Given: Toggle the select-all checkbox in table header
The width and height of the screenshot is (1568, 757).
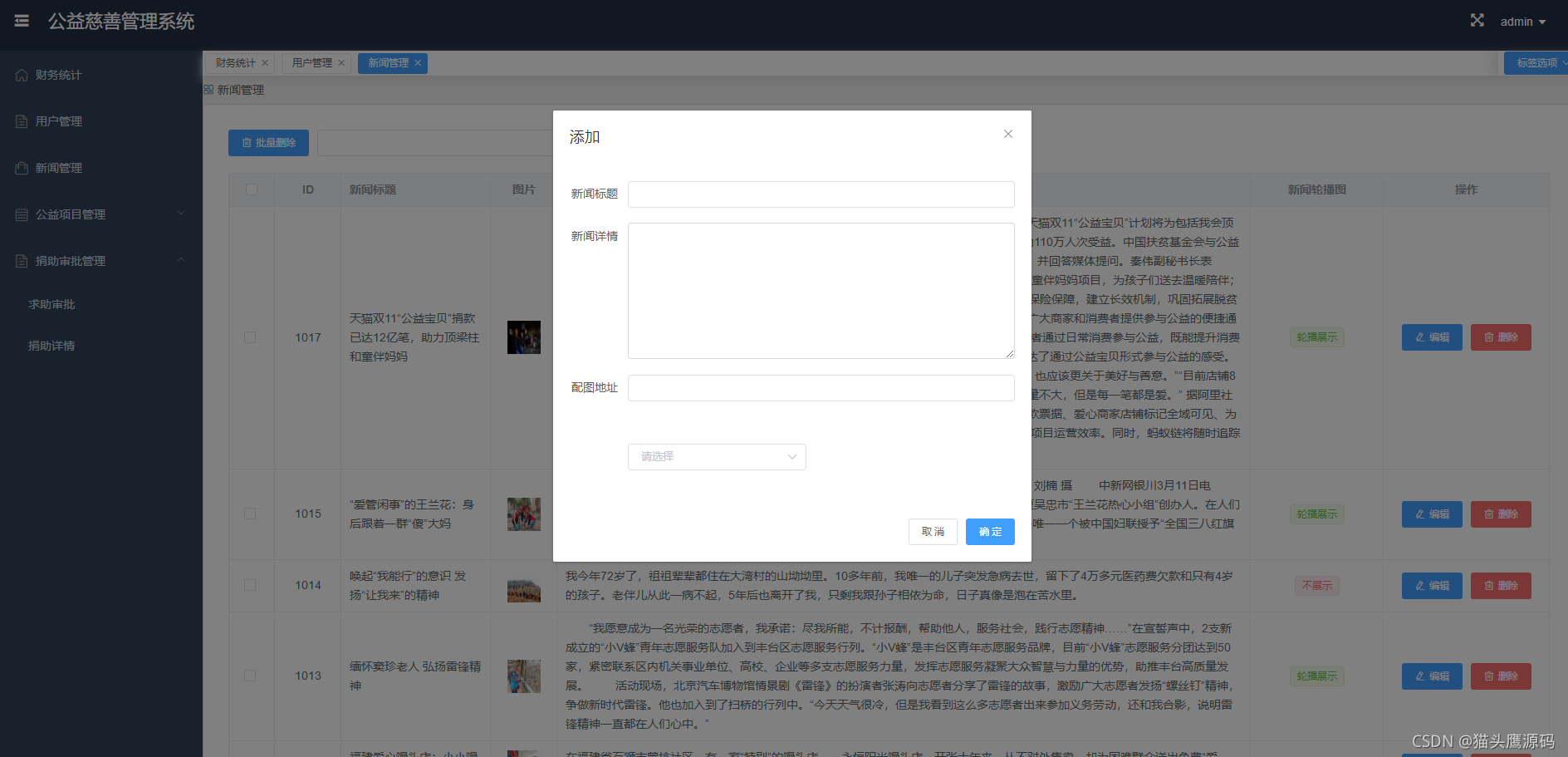Looking at the screenshot, I should click(x=252, y=189).
